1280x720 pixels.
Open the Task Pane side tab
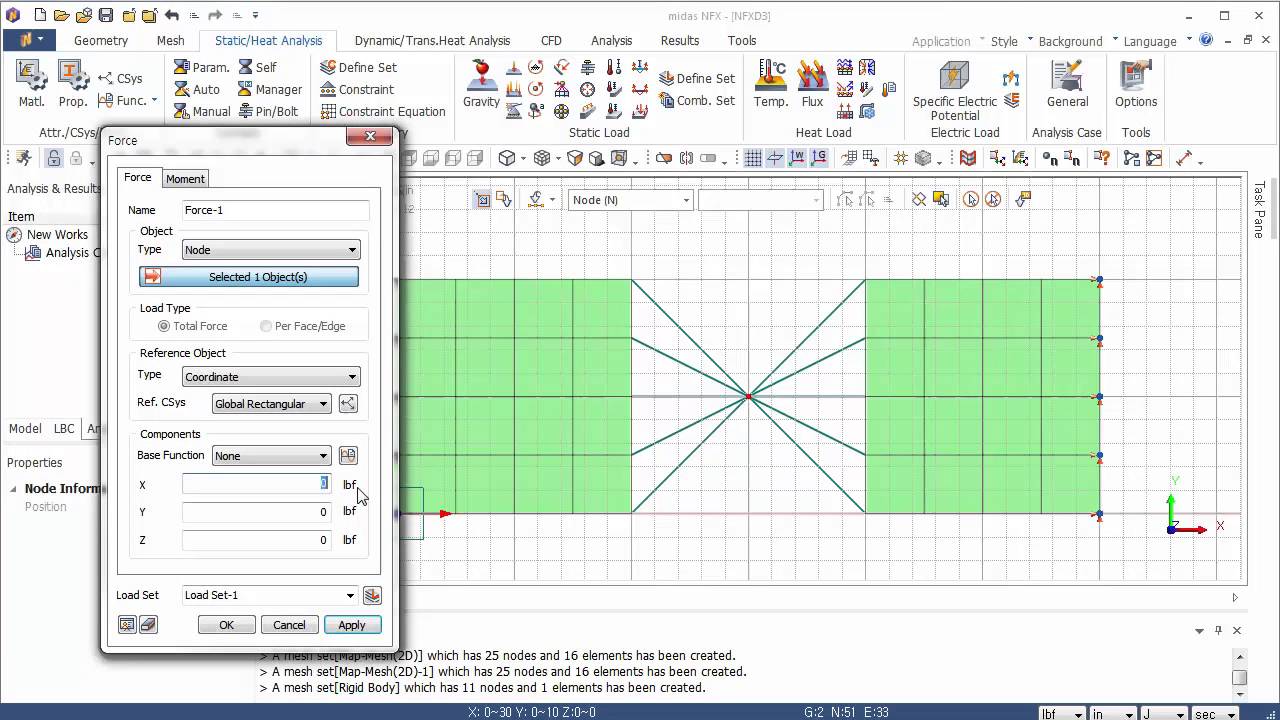point(1259,209)
